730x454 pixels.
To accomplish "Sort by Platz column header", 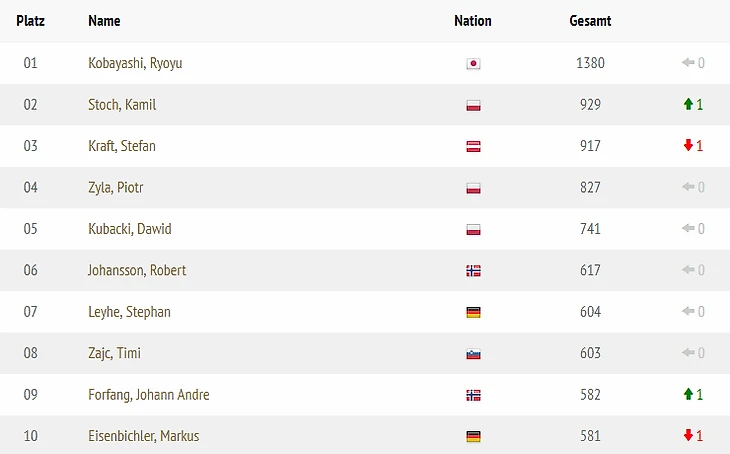I will (x=30, y=20).
